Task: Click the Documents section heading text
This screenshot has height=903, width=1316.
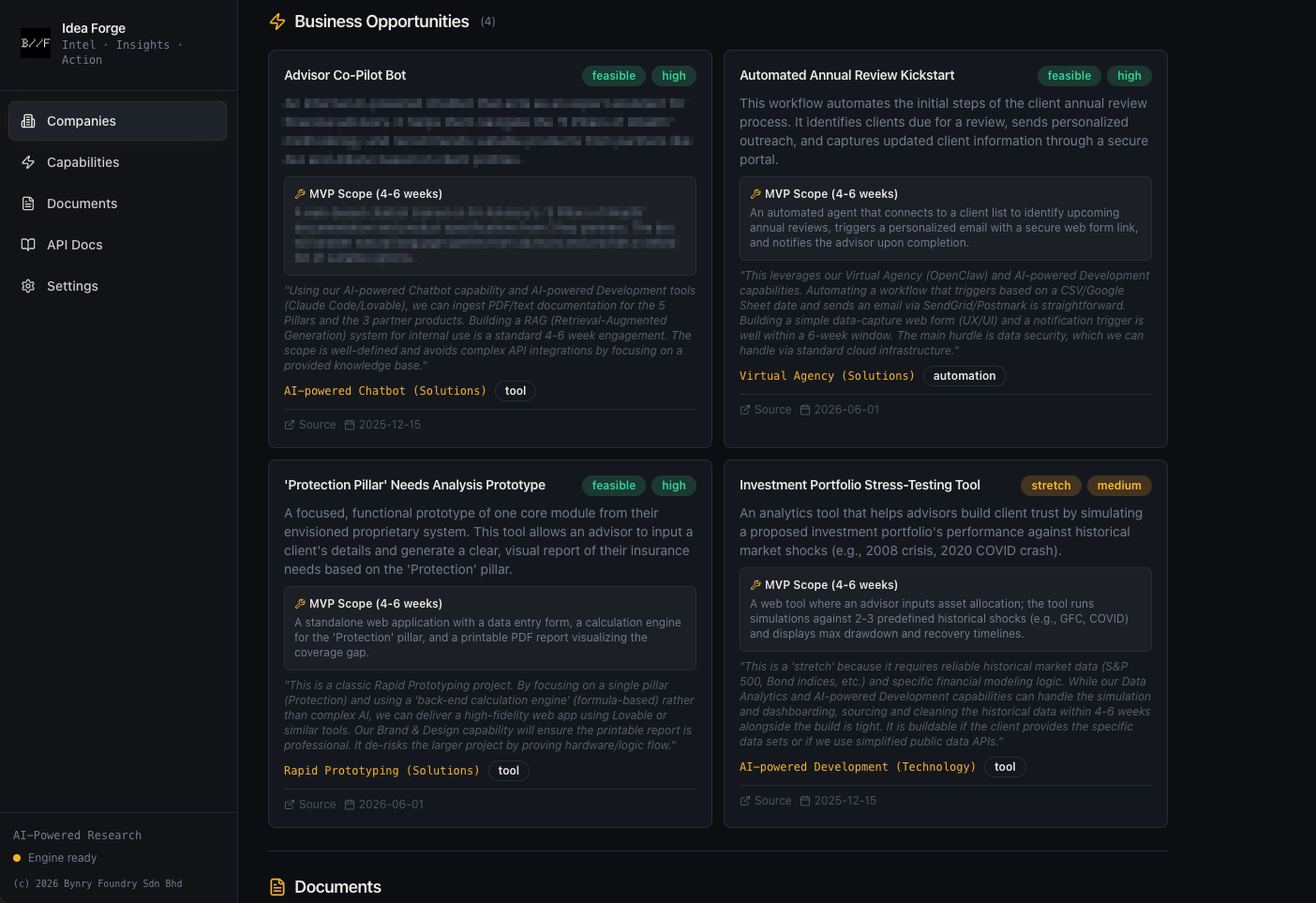Action: (337, 887)
